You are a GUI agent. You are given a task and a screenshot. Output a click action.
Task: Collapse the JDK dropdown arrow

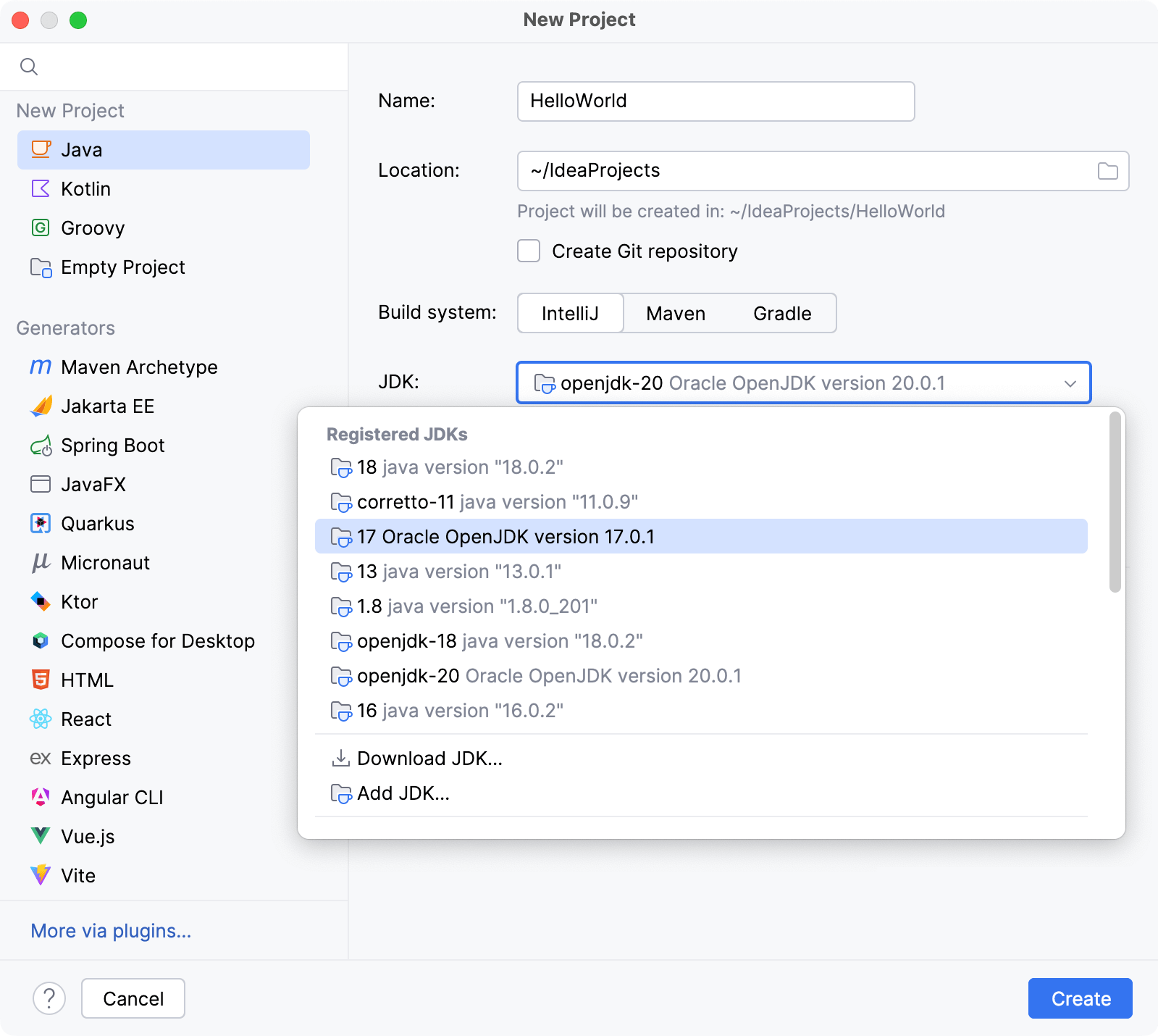(x=1070, y=383)
